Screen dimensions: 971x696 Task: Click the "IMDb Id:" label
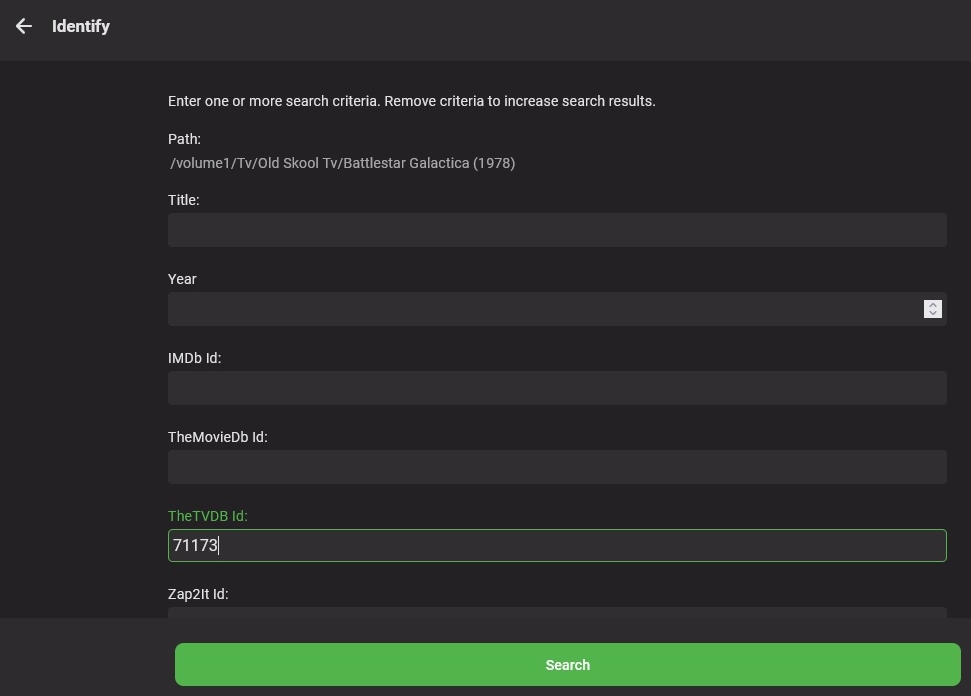tap(194, 358)
